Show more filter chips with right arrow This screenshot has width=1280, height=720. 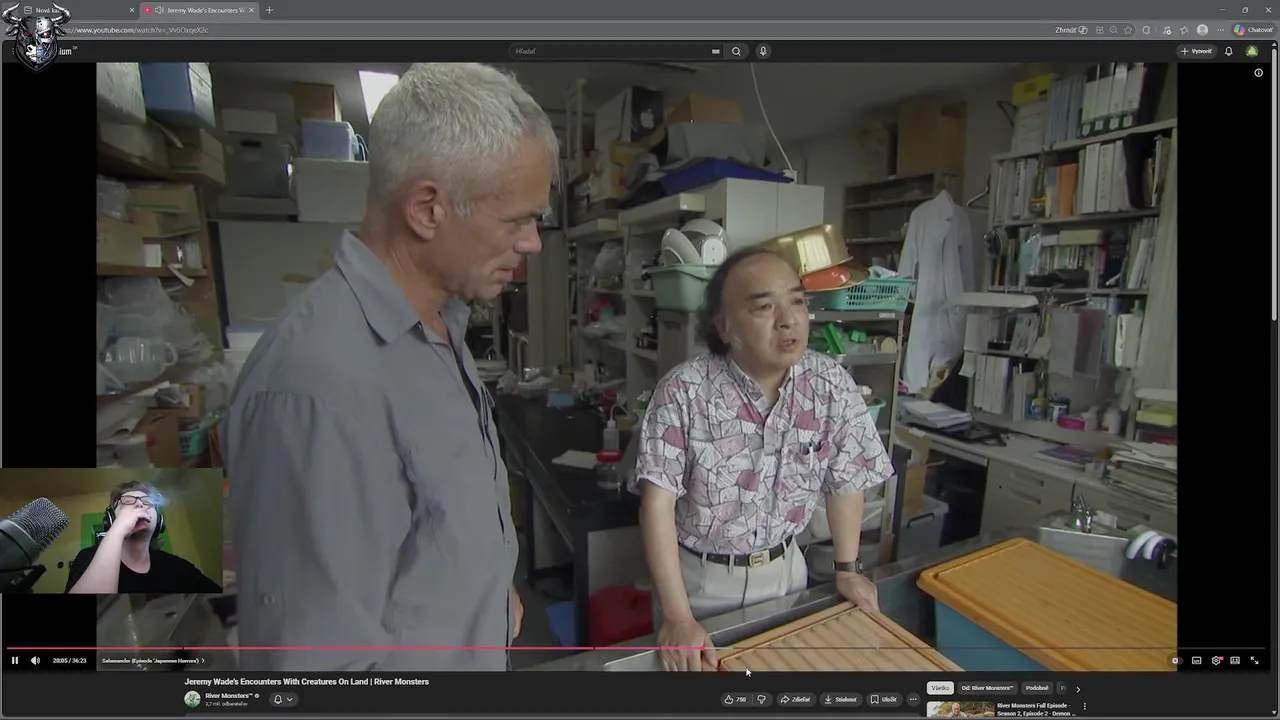tap(1077, 688)
